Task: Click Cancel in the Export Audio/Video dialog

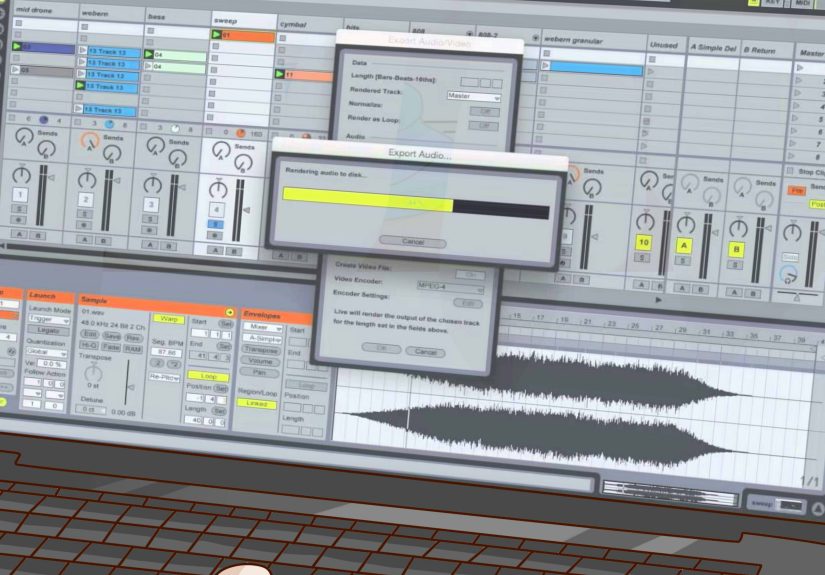Action: [425, 352]
